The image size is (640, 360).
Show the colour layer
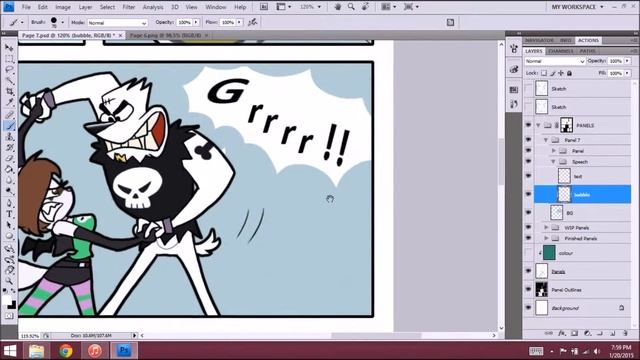pyautogui.click(x=529, y=253)
